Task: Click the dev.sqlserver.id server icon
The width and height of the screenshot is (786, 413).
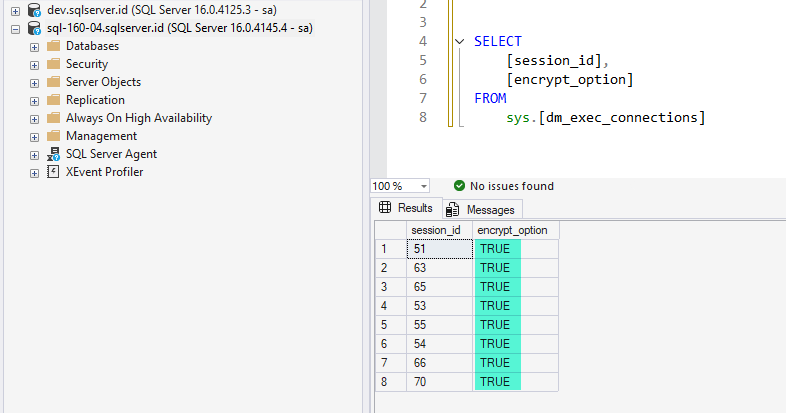Action: 34,10
